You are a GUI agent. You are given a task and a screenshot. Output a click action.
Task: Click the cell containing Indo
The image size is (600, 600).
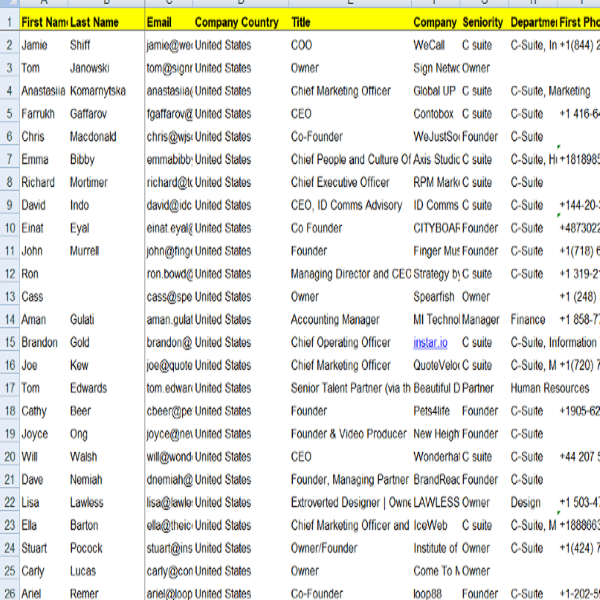pyautogui.click(x=106, y=205)
